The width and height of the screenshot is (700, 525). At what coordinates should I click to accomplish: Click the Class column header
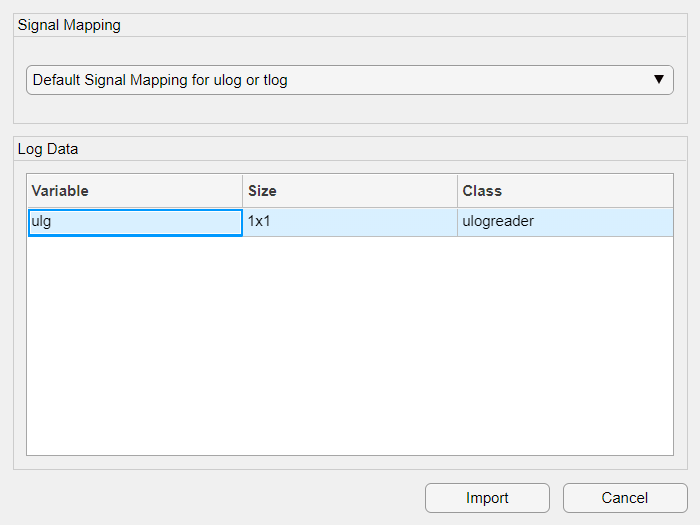[x=565, y=191]
